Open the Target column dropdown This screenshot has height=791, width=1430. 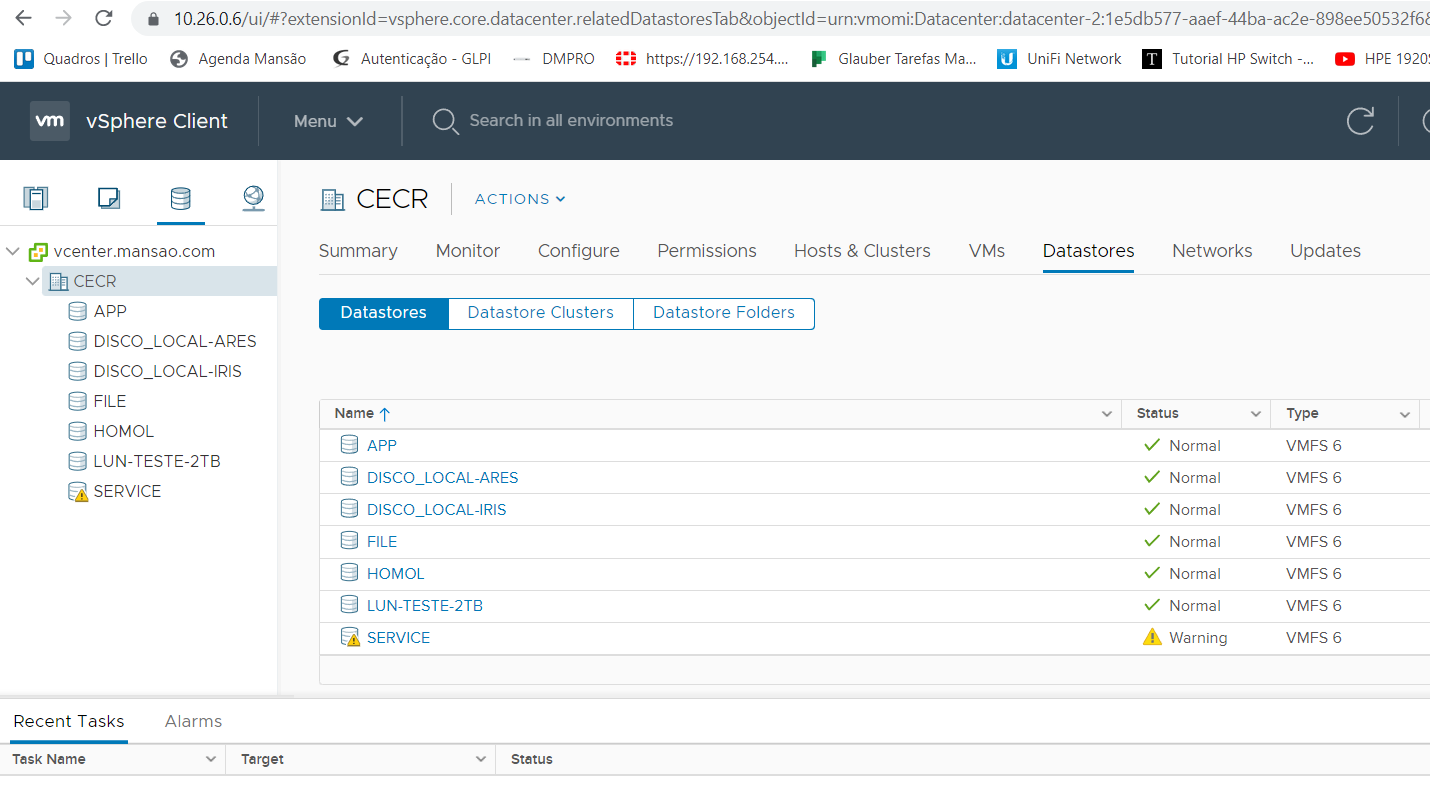pyautogui.click(x=480, y=760)
